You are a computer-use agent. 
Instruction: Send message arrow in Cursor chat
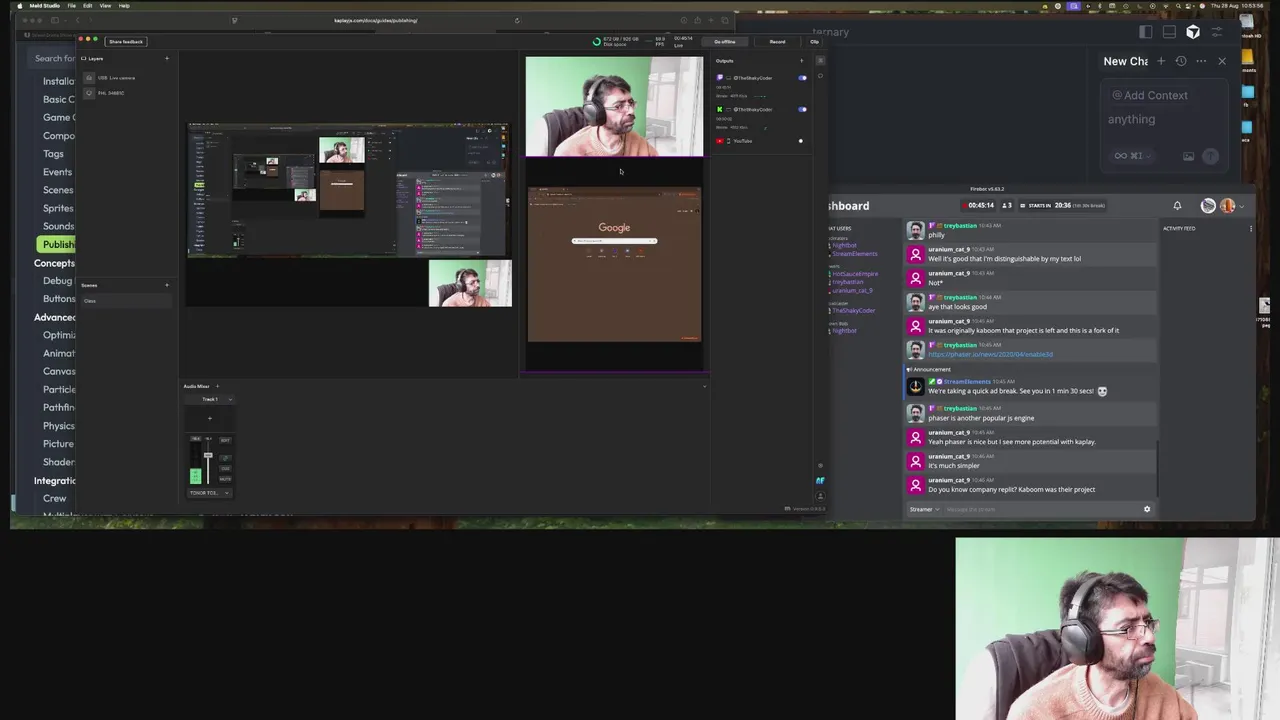pos(1210,156)
